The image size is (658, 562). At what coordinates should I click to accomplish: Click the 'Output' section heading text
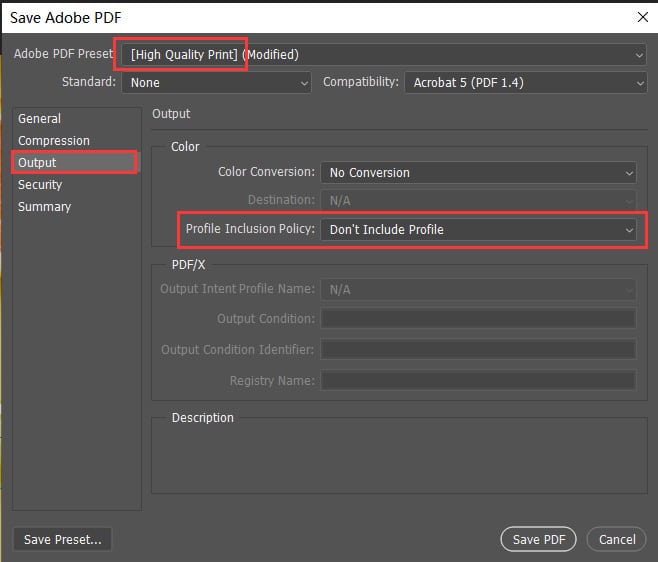point(171,114)
